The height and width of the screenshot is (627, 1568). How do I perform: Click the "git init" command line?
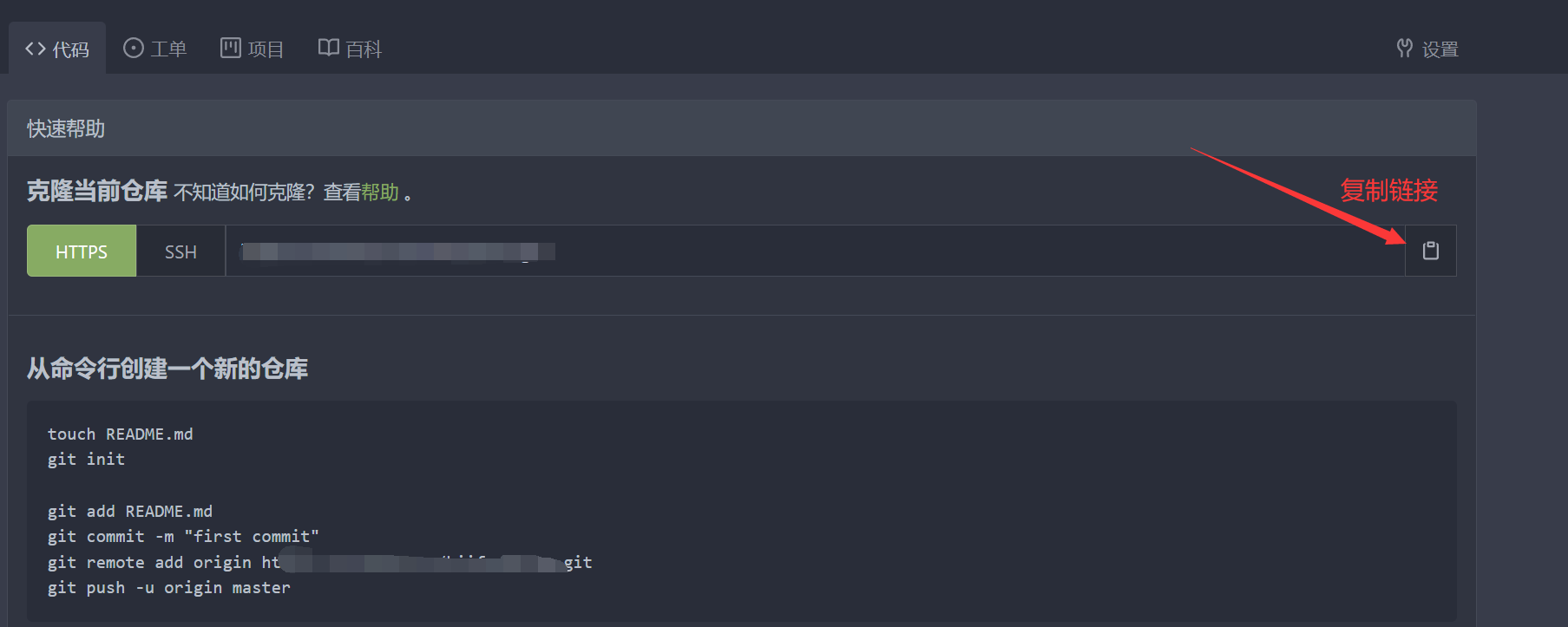point(86,460)
